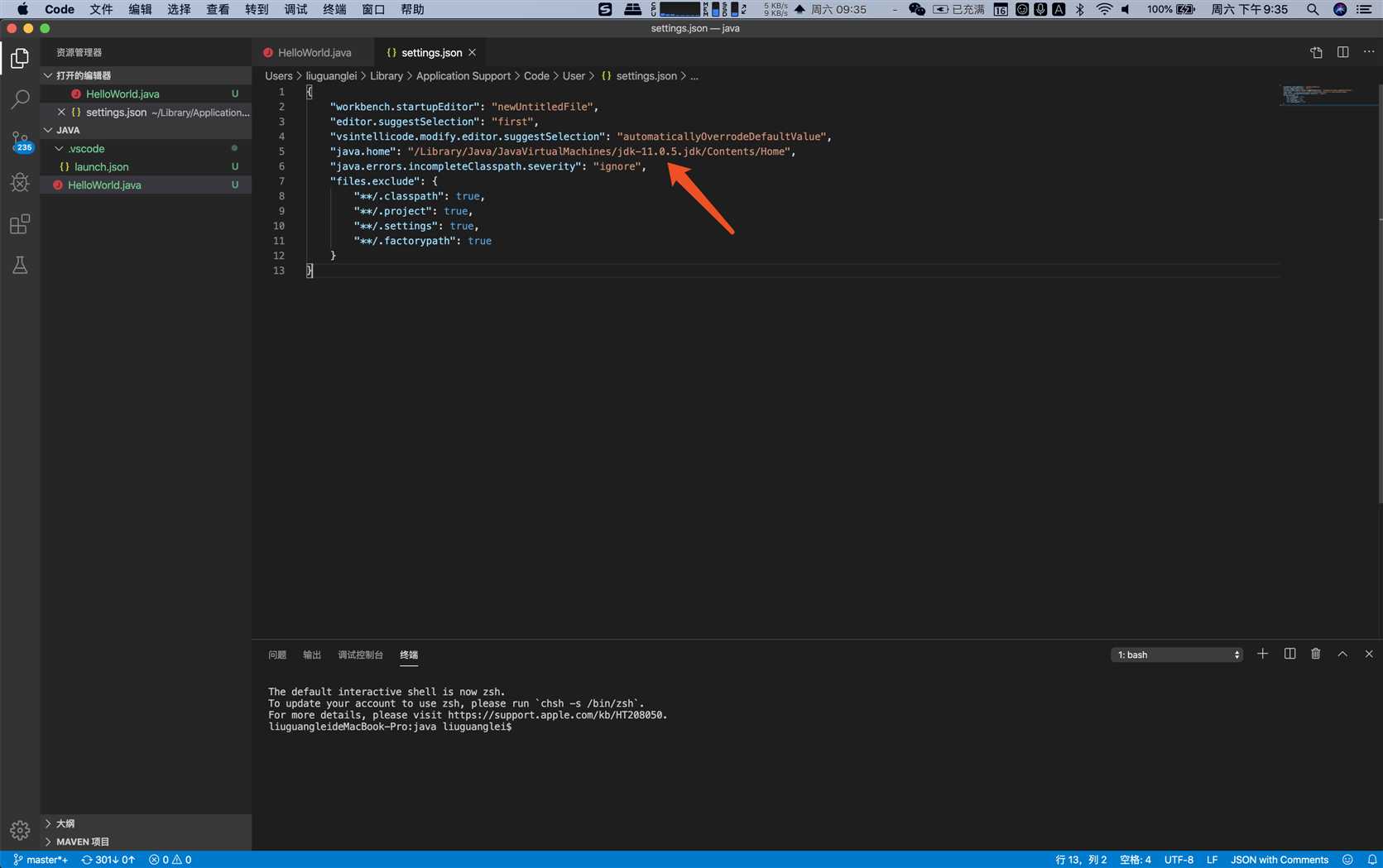
Task: Select HelloWorld.java in the JAVA tree
Action: point(146,185)
